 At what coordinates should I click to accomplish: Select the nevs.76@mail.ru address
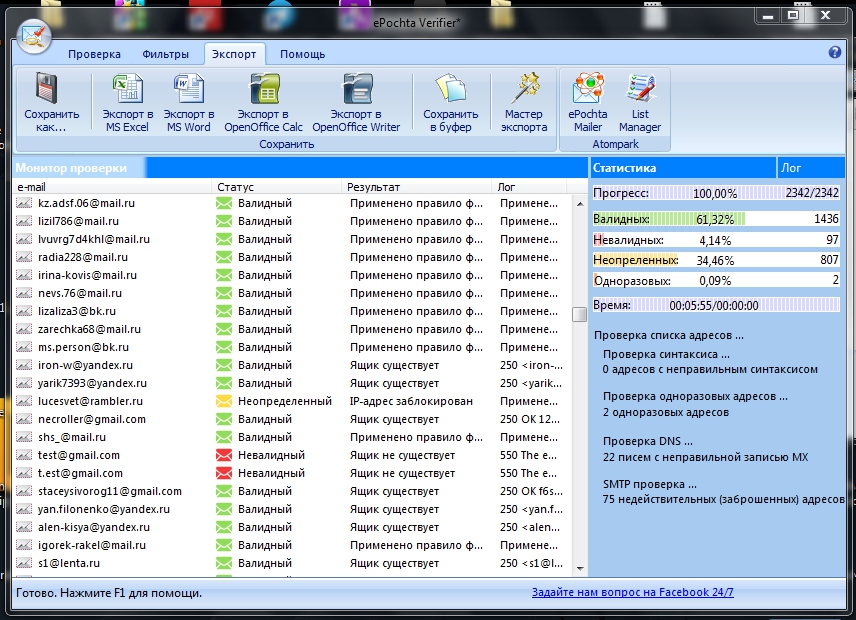click(x=80, y=293)
